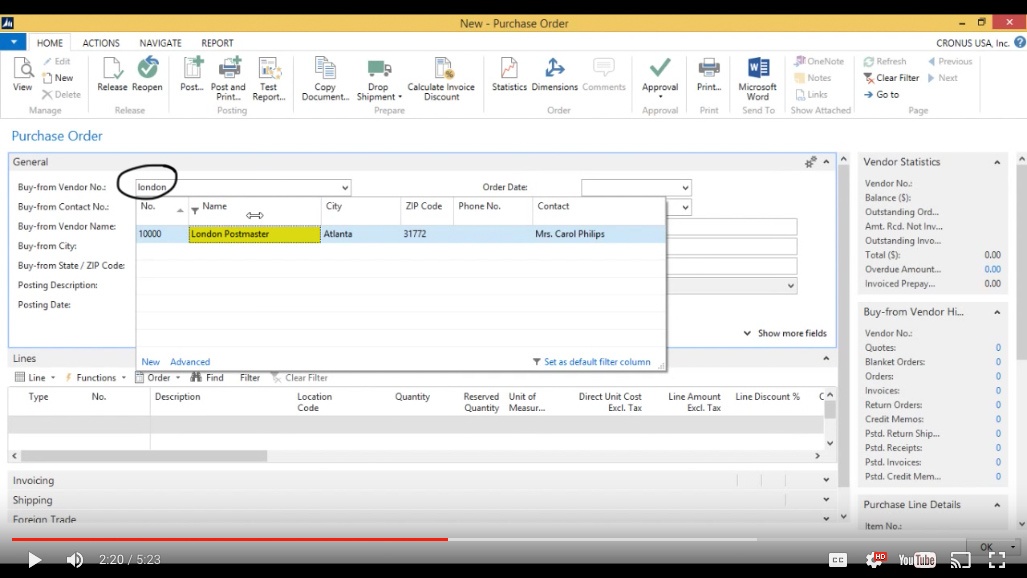Screen dimensions: 1027x578
Task: Open the Buy-from Vendor No. dropdown arrow
Action: pyautogui.click(x=345, y=187)
